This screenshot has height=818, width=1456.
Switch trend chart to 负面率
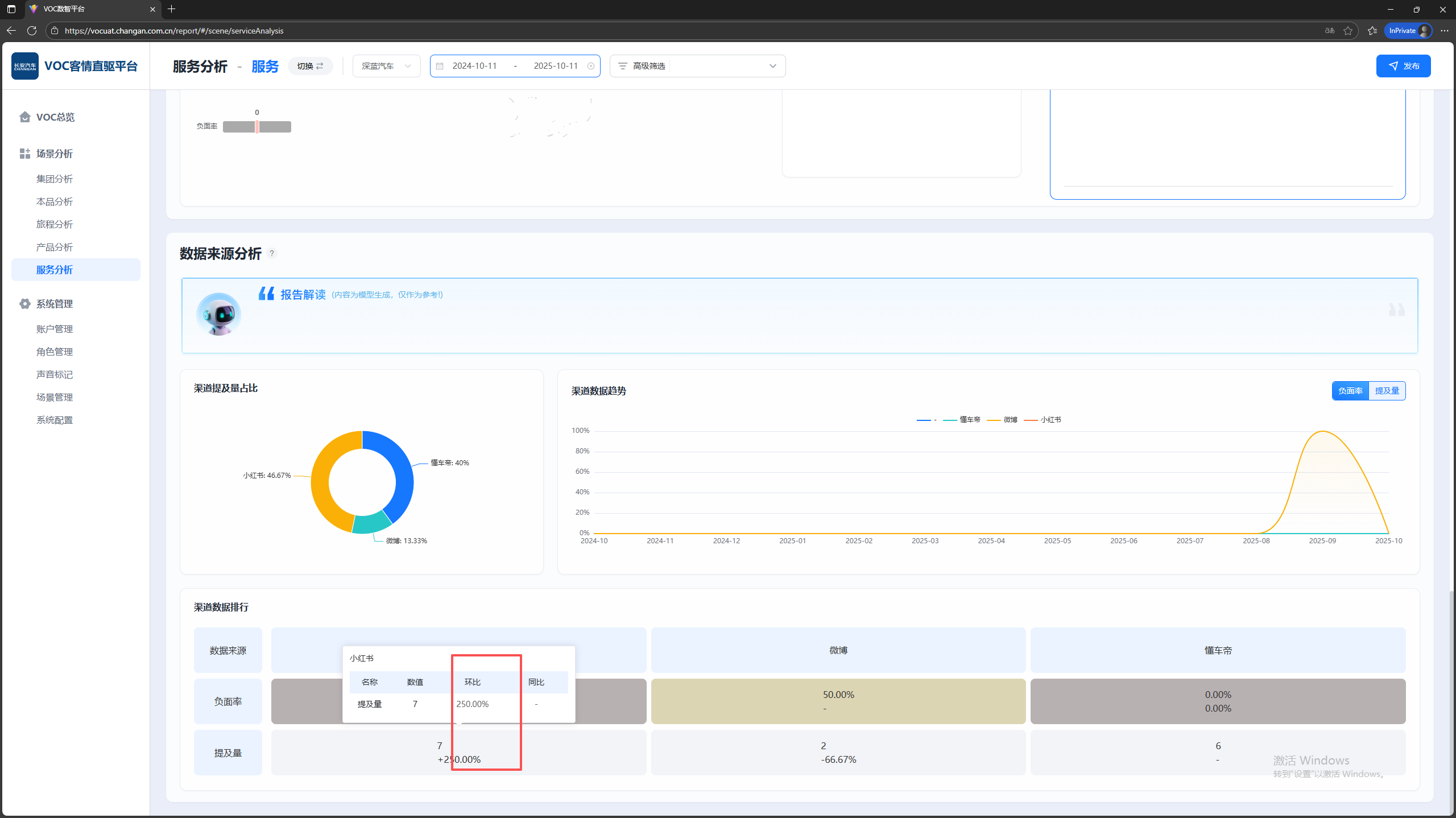point(1350,391)
